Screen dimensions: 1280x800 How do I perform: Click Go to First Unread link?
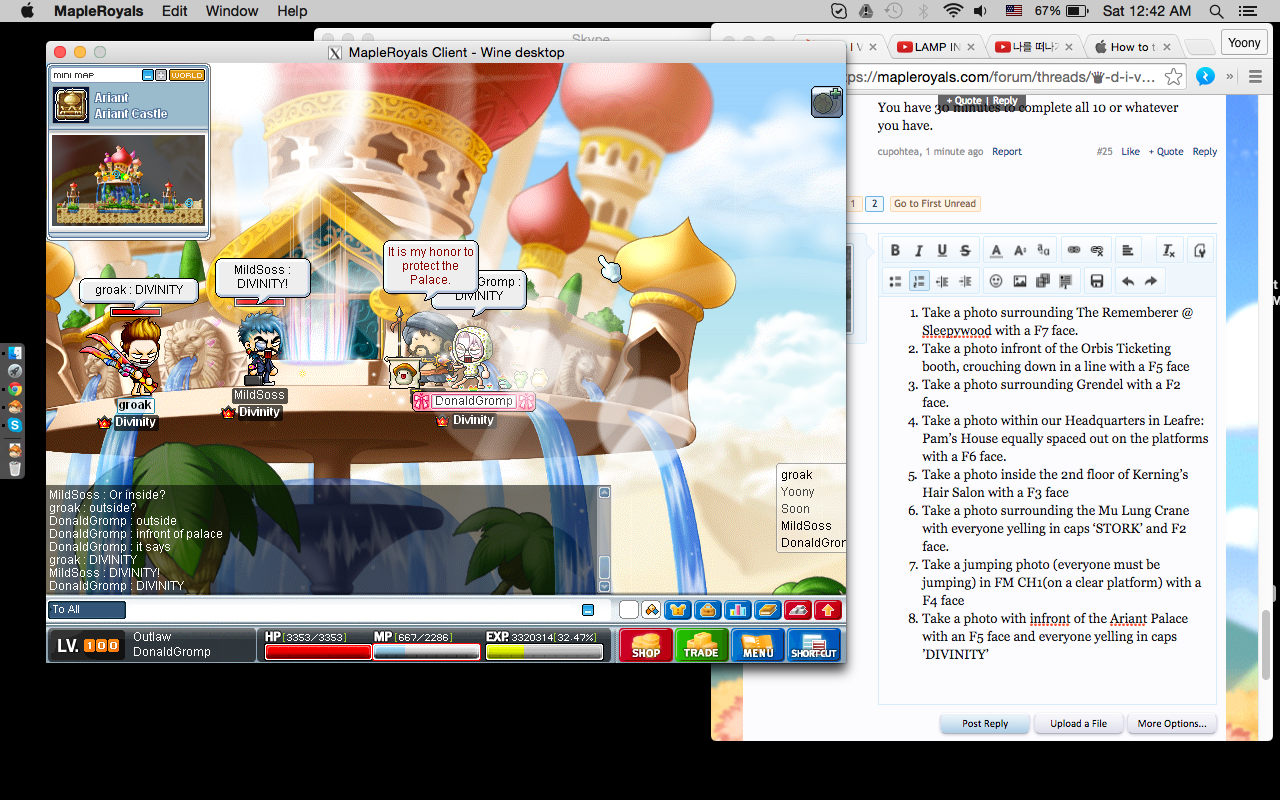point(934,203)
